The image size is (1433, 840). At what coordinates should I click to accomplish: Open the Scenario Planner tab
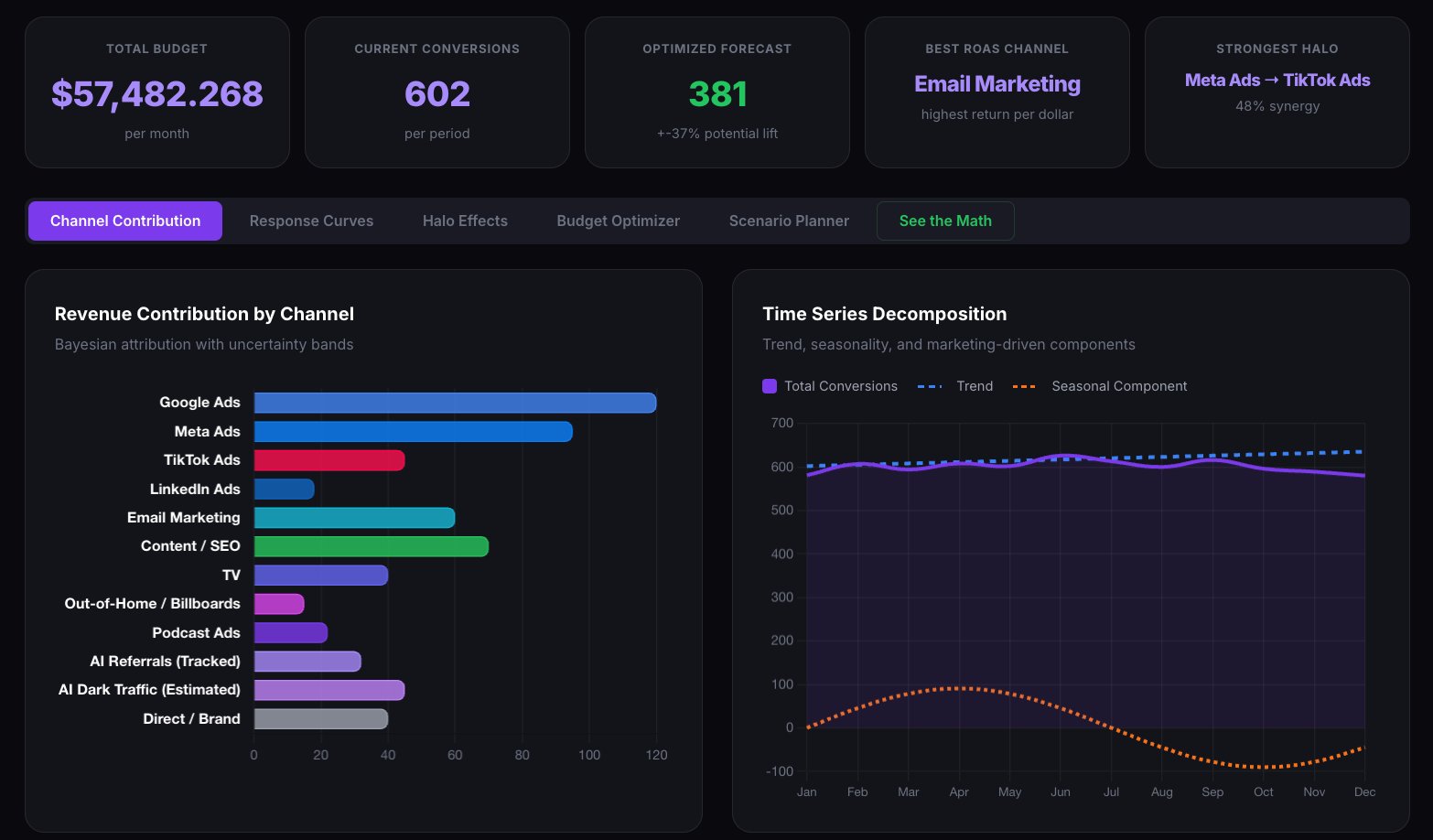click(x=789, y=221)
